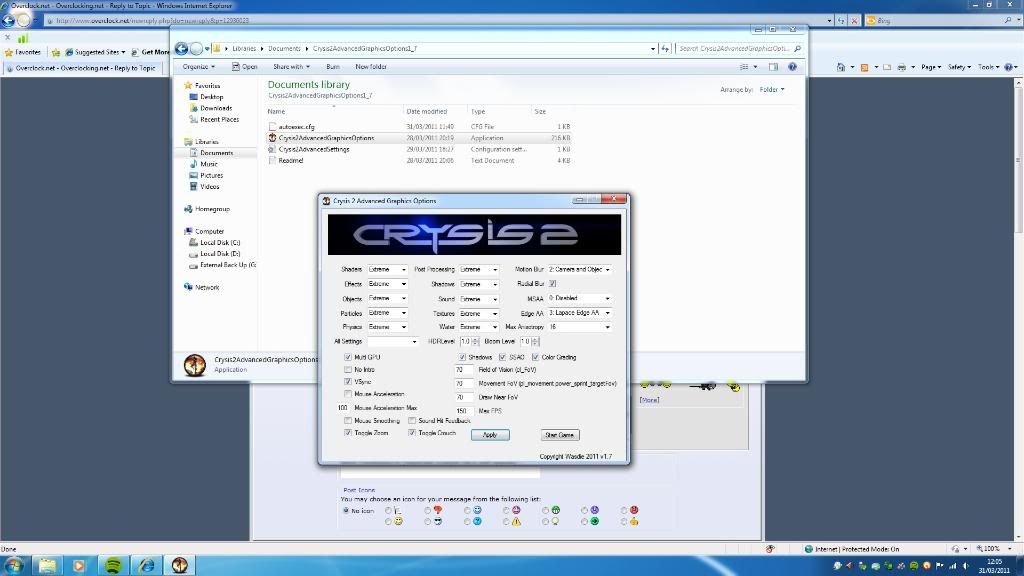Toggle the VSync checkbox
The image size is (1024, 576).
(347, 381)
